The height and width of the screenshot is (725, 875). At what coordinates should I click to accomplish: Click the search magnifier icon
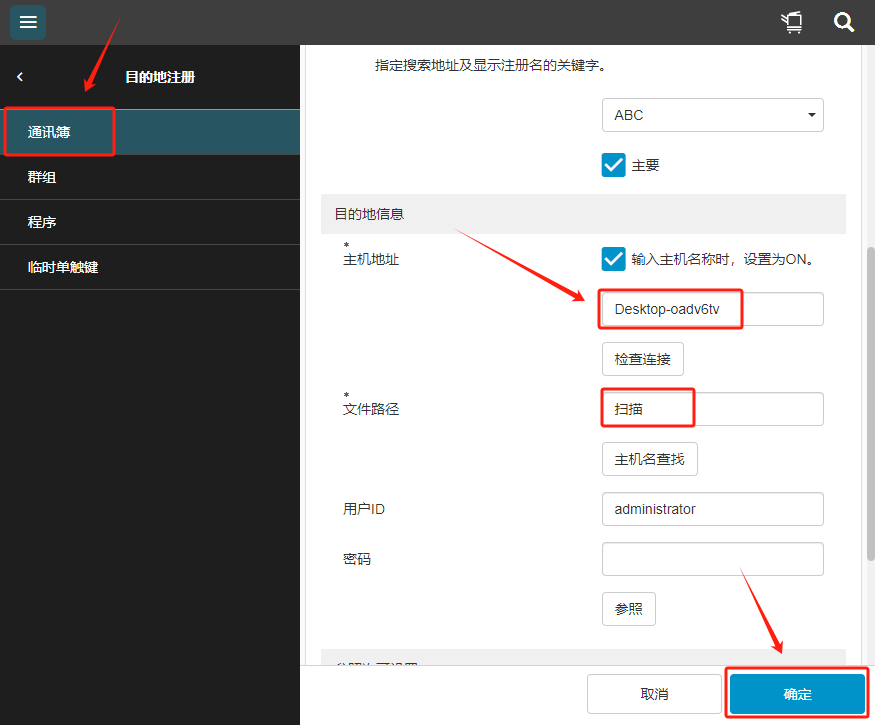tap(844, 22)
